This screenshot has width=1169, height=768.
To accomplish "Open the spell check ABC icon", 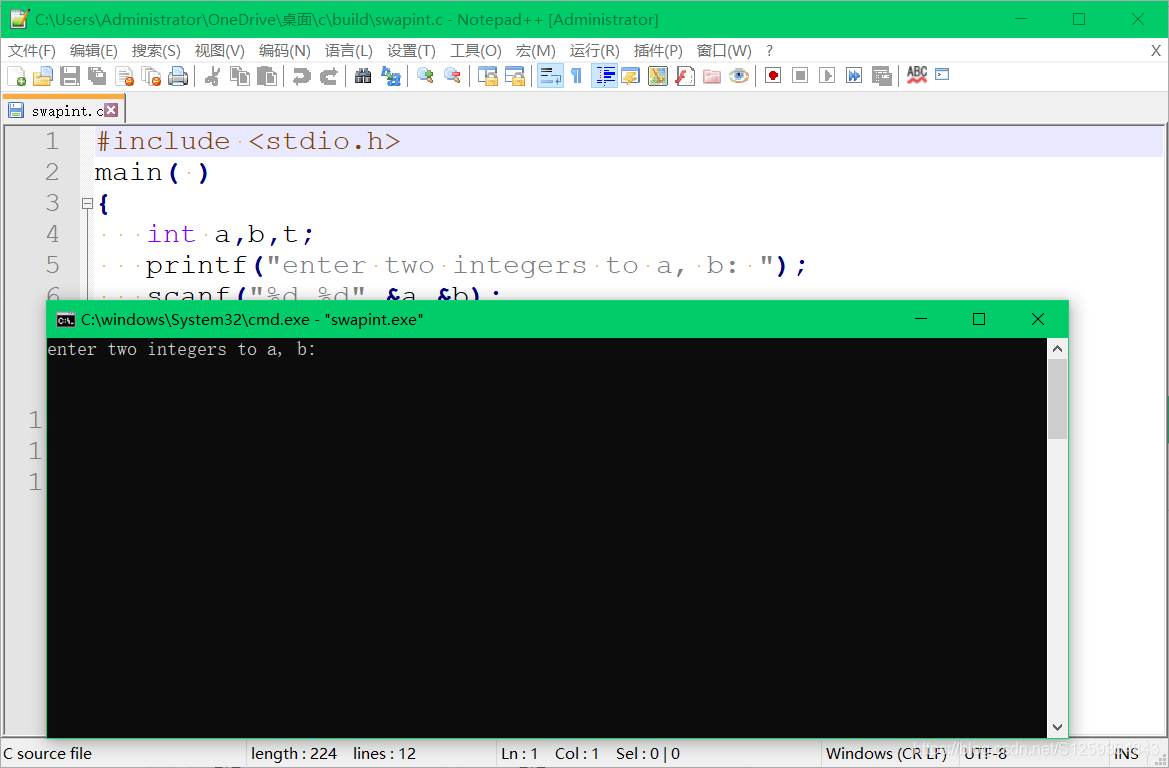I will 917,75.
